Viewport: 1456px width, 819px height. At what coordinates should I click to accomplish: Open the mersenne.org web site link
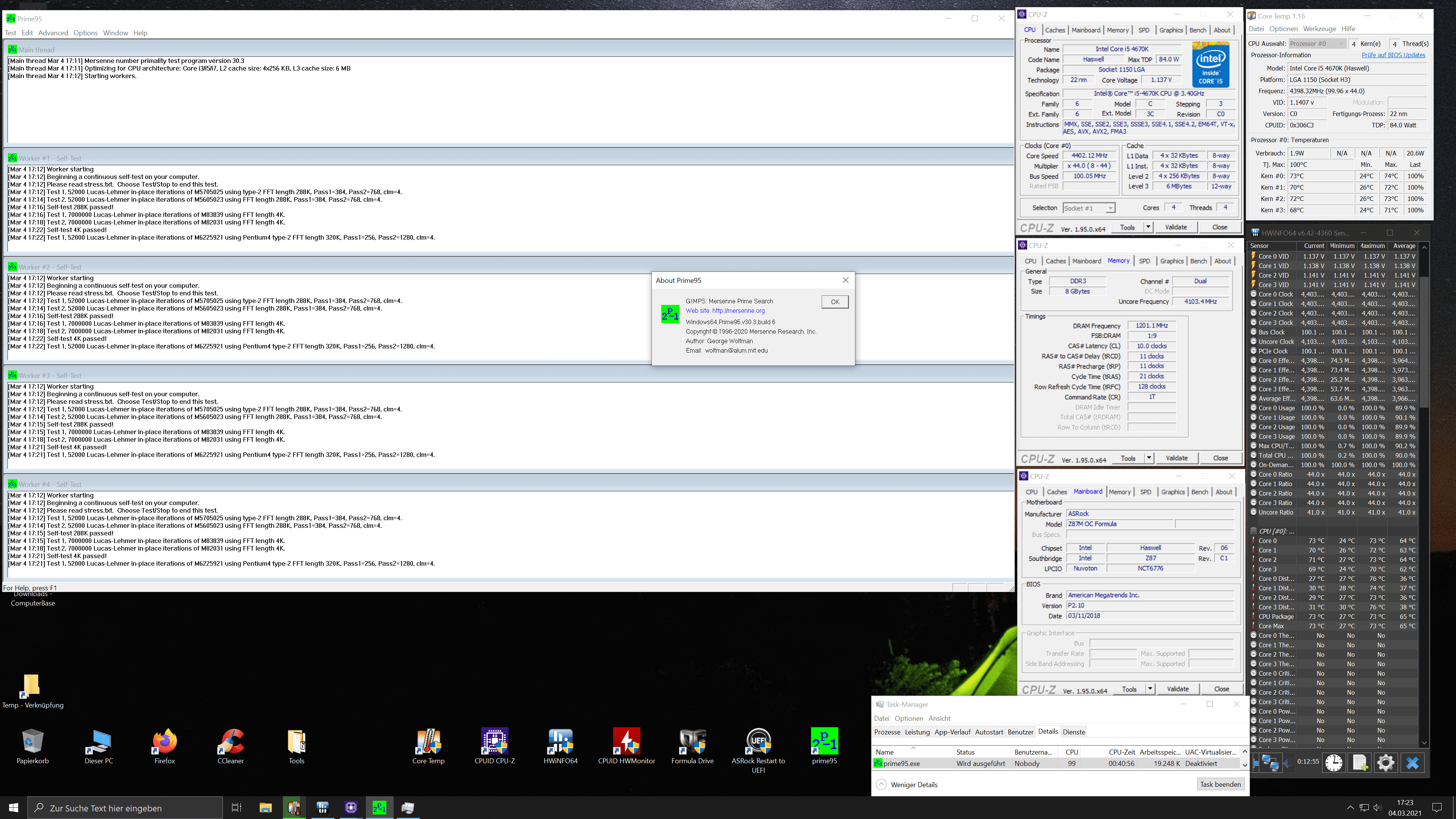pyautogui.click(x=725, y=311)
